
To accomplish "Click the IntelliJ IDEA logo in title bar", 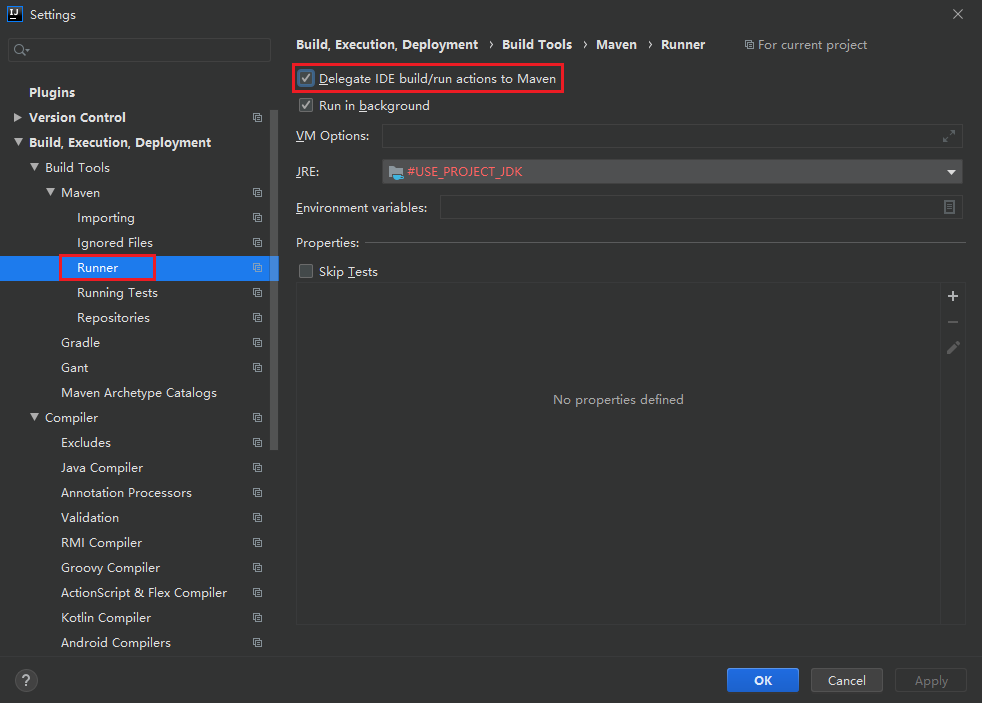I will click(x=14, y=14).
